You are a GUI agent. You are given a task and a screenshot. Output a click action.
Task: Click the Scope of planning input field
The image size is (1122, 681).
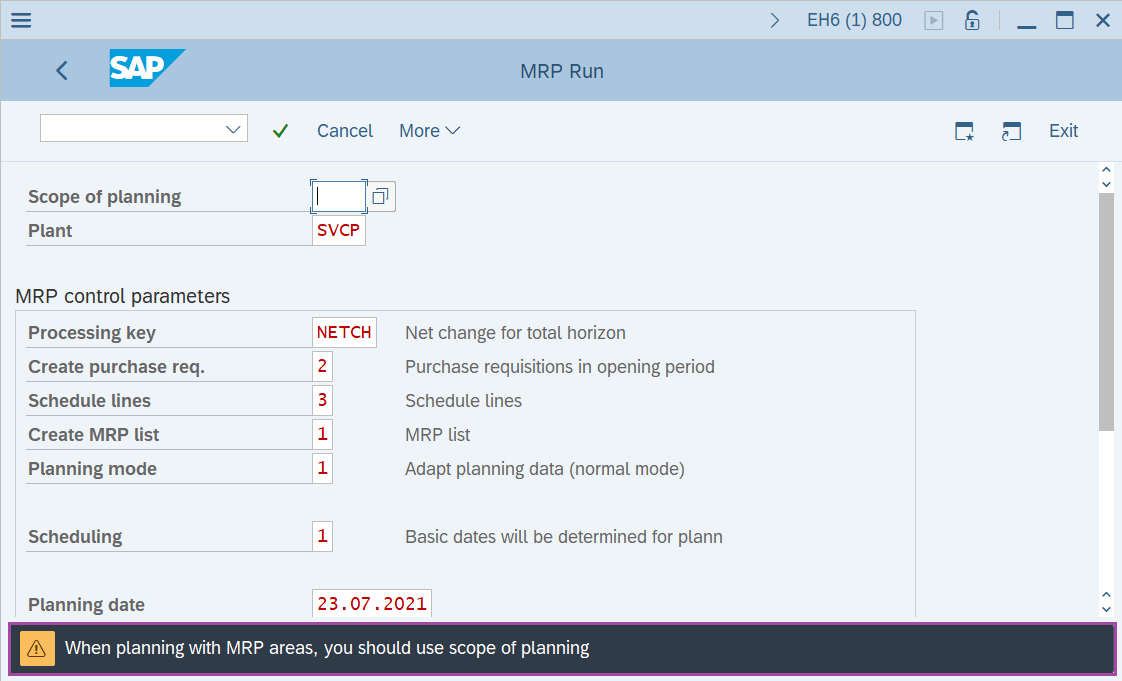[x=339, y=196]
